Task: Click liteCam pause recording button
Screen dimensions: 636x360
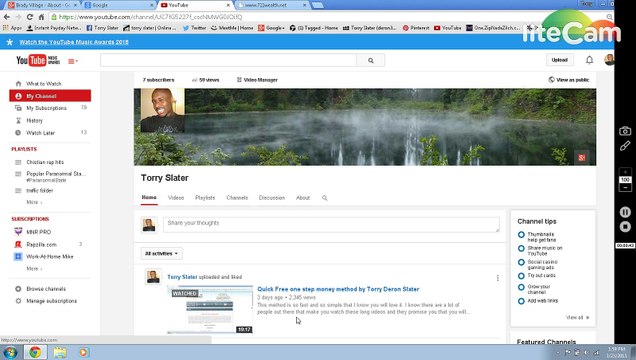Action: coord(625,212)
